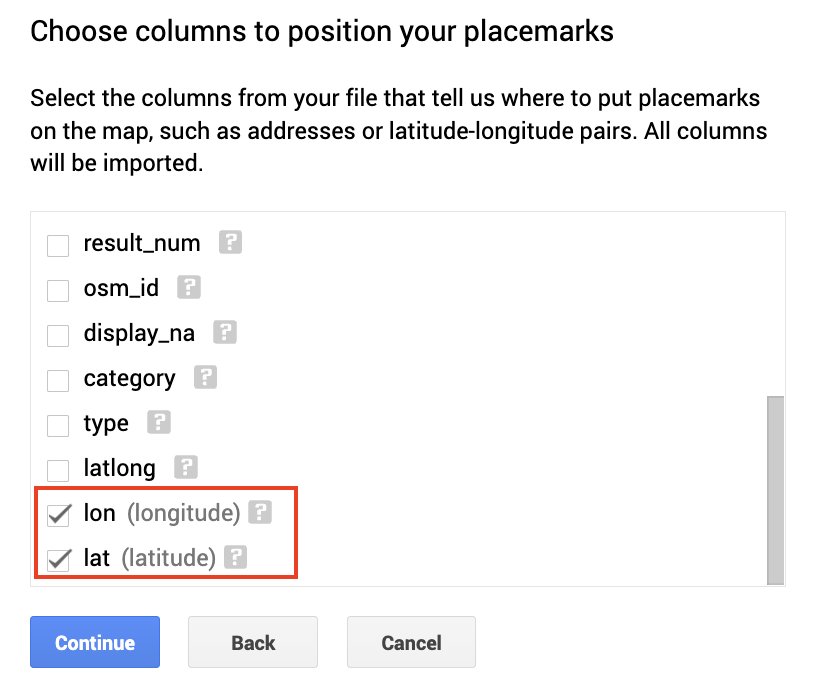Click the question mark next to type
Viewport: 828px width, 690px height.
(x=158, y=422)
